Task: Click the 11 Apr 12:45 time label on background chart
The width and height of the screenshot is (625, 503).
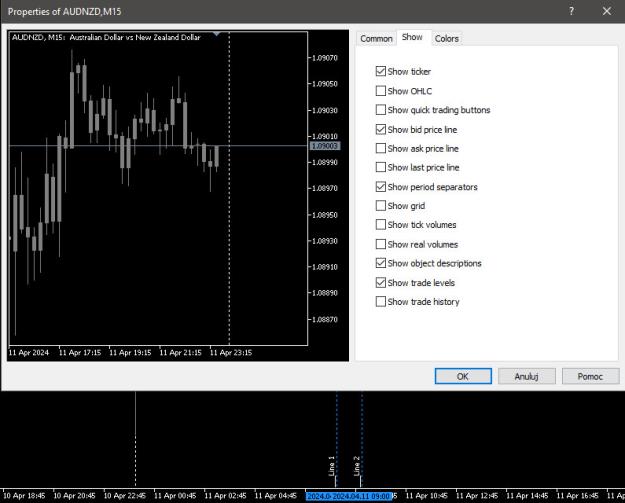Action: tap(477, 496)
